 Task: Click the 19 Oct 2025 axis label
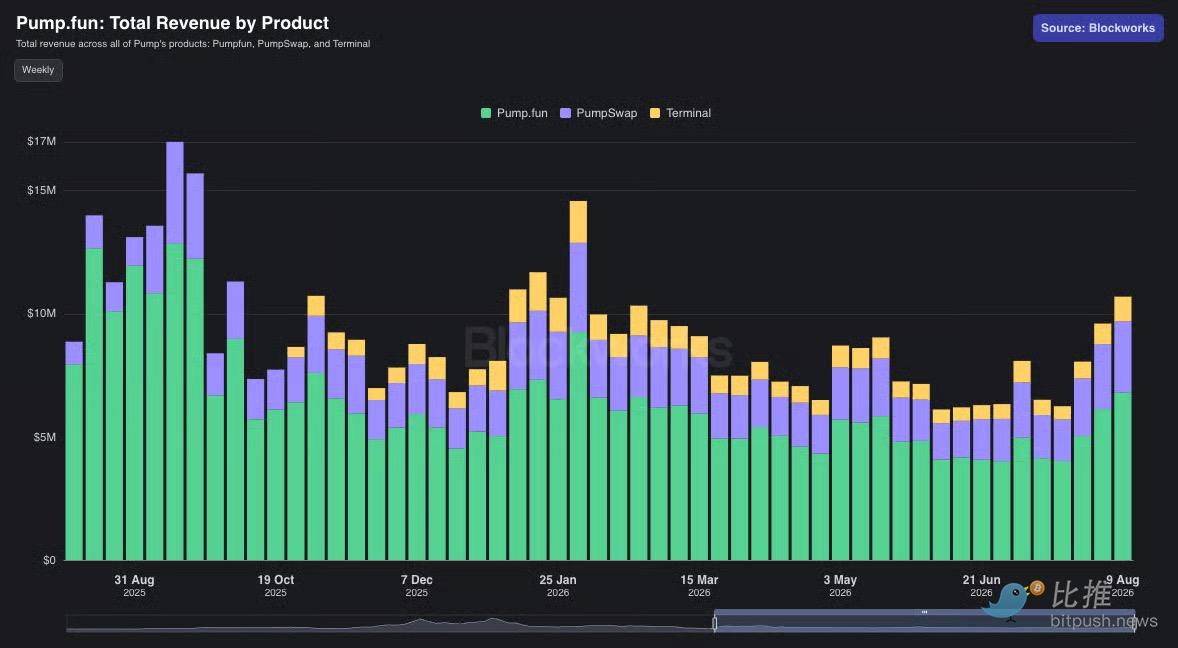[276, 586]
